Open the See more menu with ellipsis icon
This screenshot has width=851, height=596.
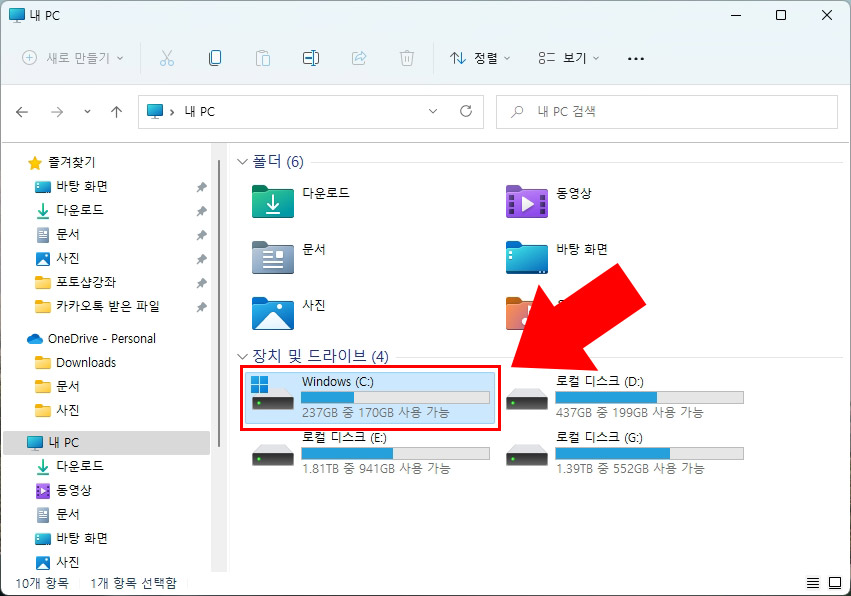point(635,58)
